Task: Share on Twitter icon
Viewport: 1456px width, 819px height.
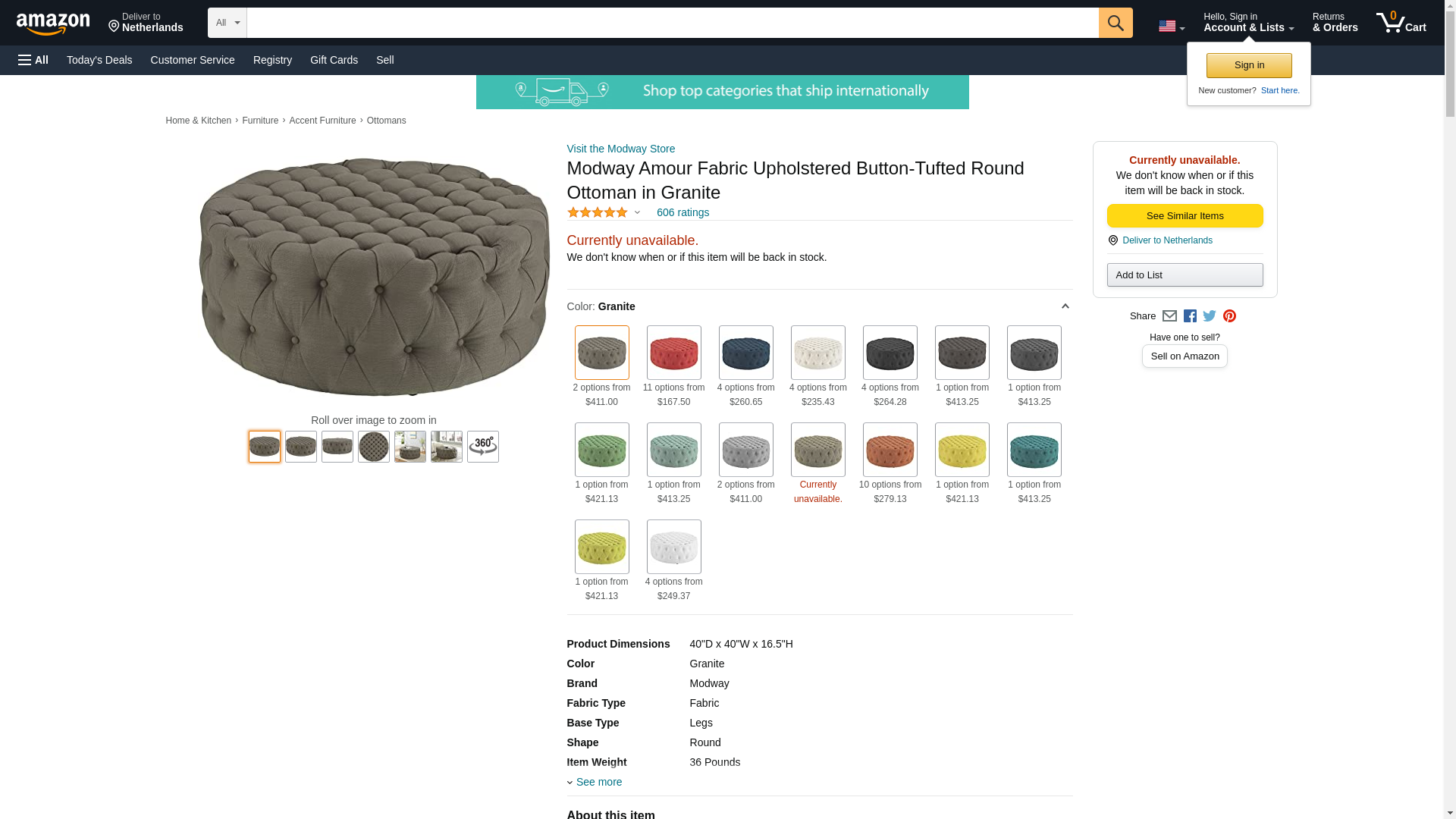Action: point(1210,316)
